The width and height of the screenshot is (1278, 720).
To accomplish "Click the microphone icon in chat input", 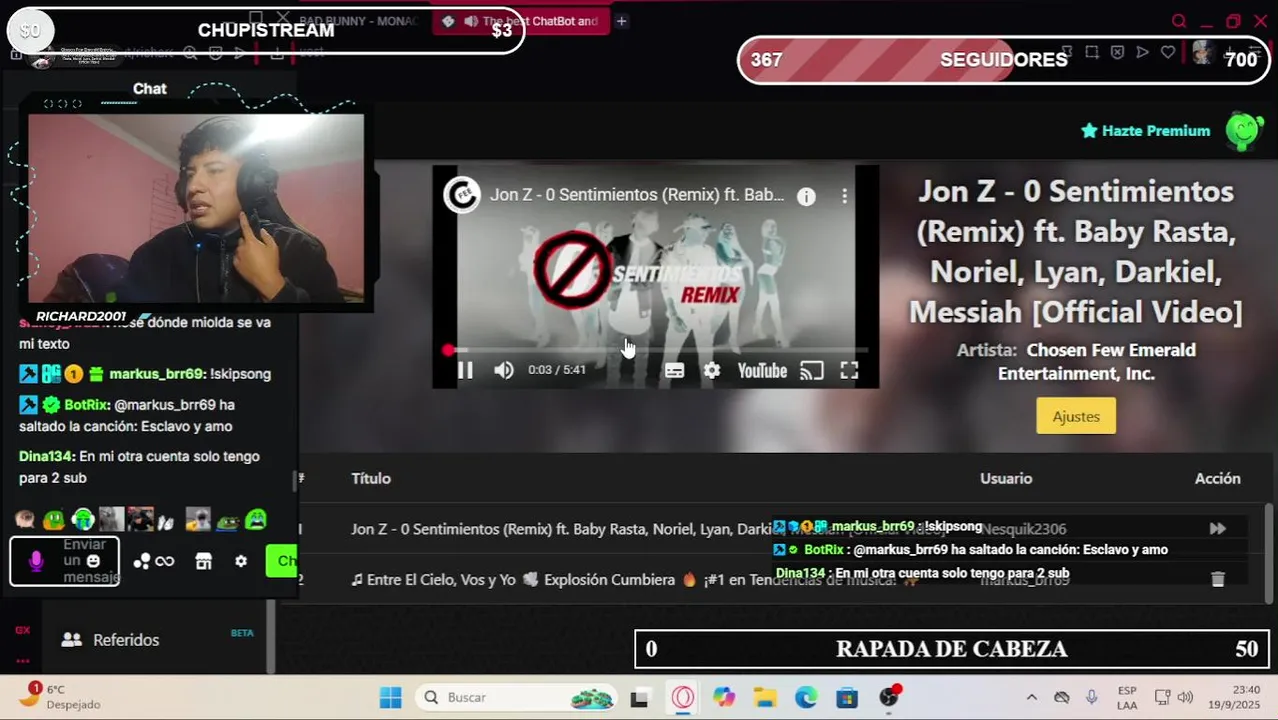I will [36, 562].
